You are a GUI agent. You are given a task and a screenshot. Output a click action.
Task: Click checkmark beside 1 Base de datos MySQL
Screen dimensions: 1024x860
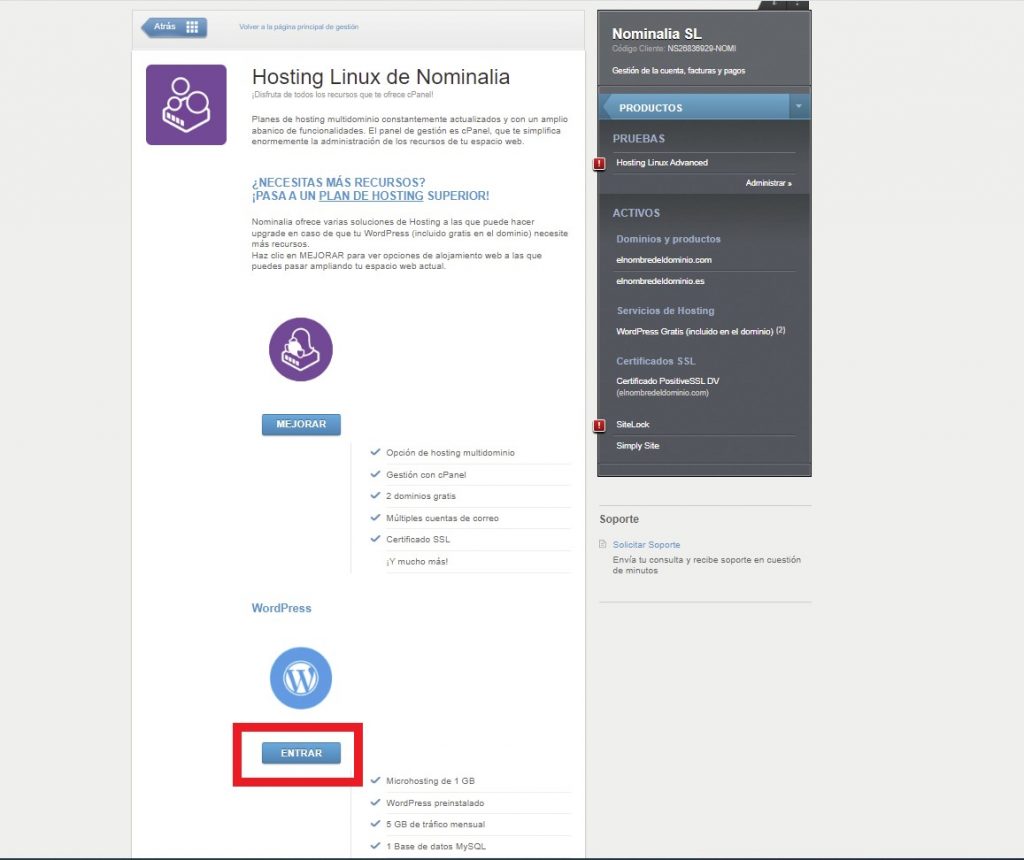[375, 846]
